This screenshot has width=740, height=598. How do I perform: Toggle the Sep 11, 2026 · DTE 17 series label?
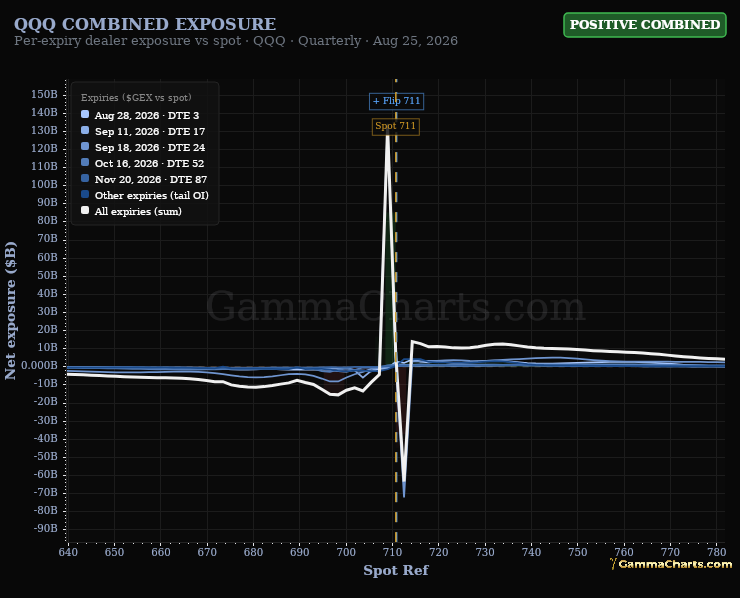click(150, 132)
